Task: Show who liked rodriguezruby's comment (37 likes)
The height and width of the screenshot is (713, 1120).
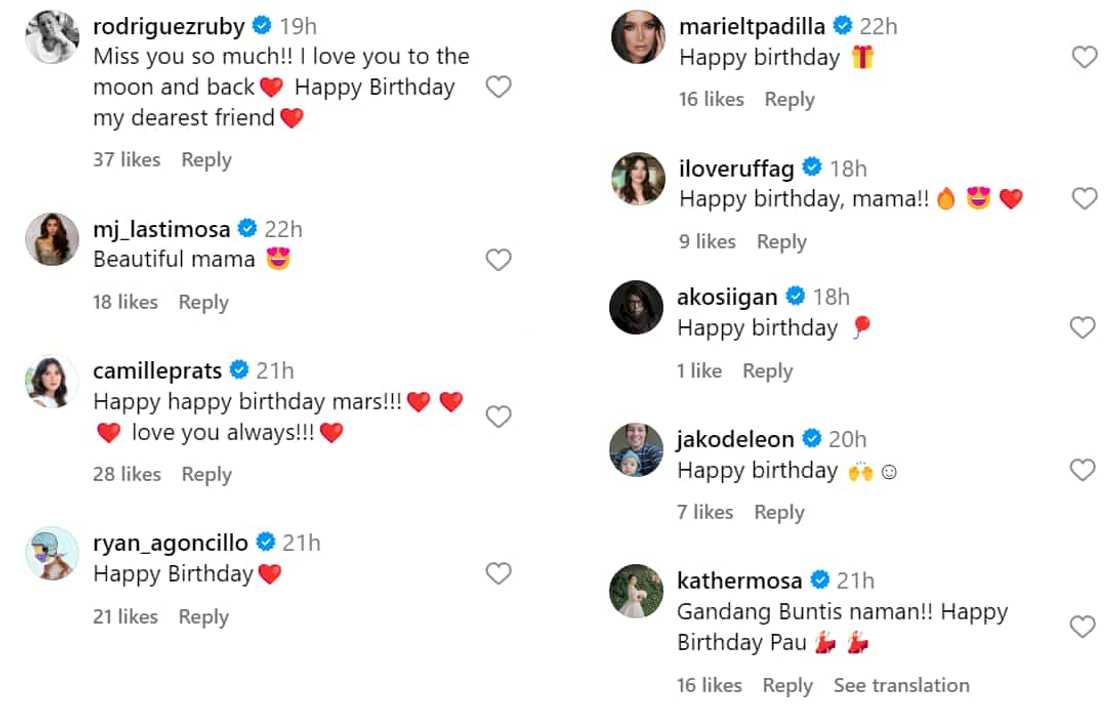Action: [x=126, y=160]
